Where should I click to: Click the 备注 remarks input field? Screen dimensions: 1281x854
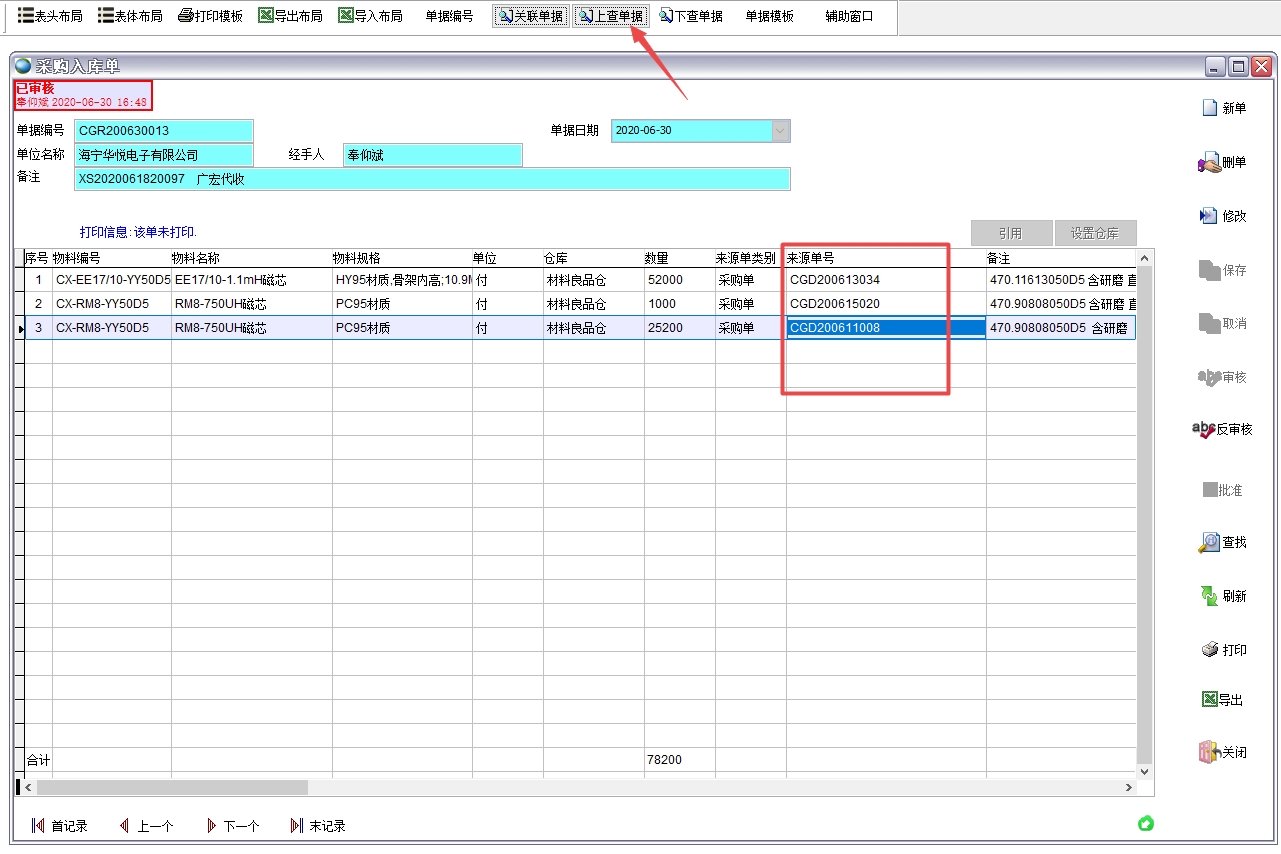point(432,179)
